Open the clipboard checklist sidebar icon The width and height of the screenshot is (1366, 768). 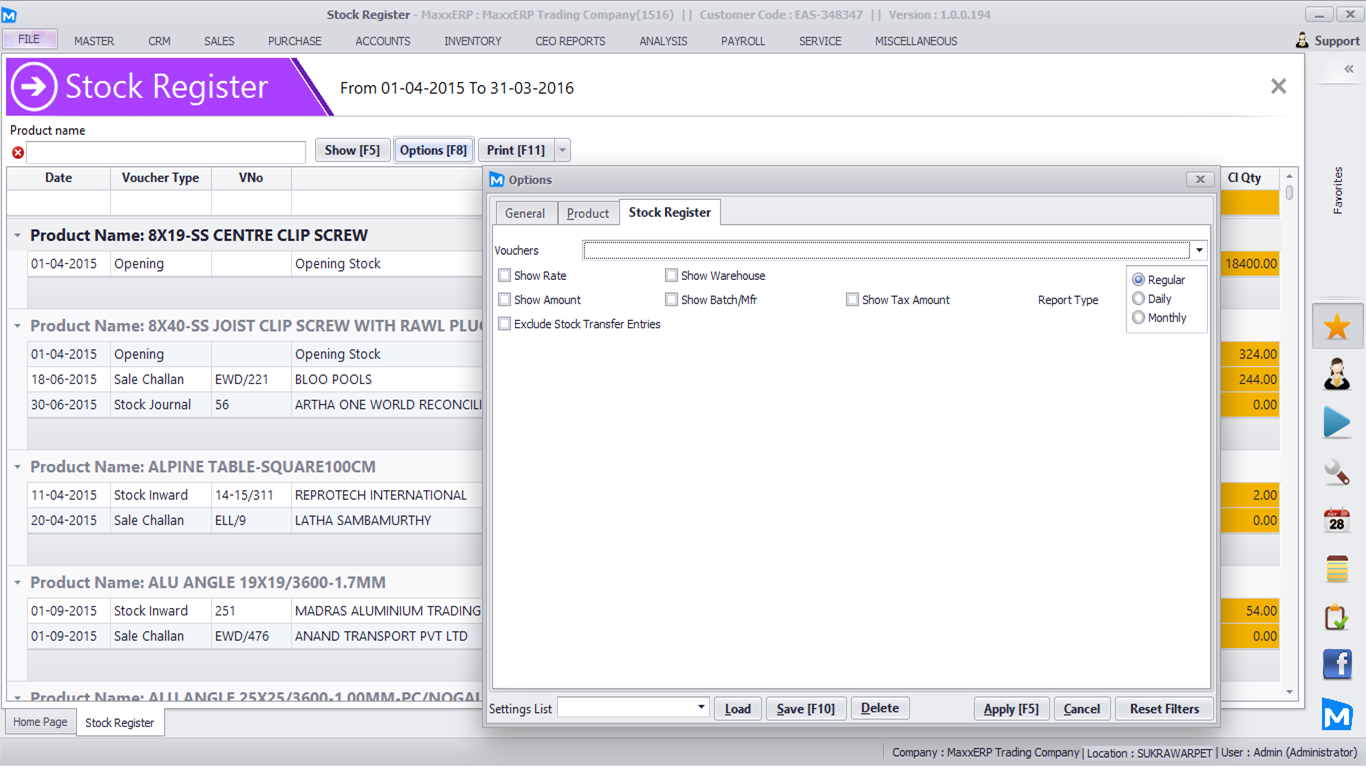[1337, 617]
